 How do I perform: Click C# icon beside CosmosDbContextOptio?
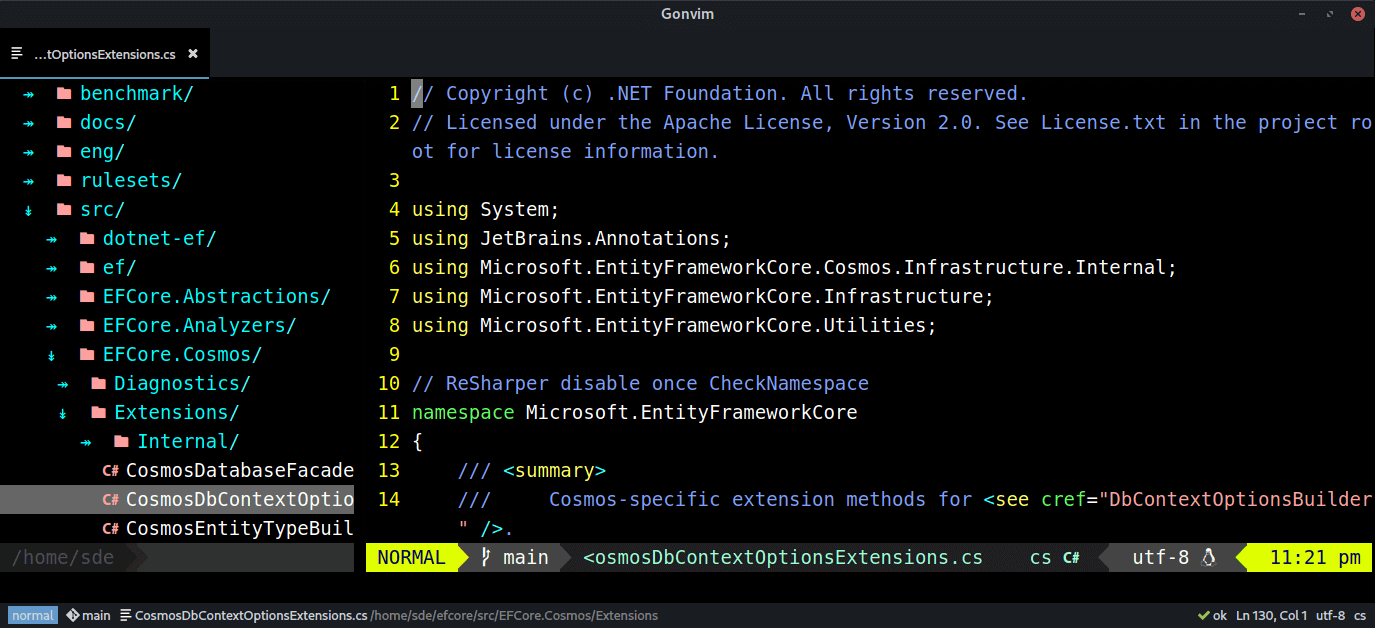tap(110, 500)
